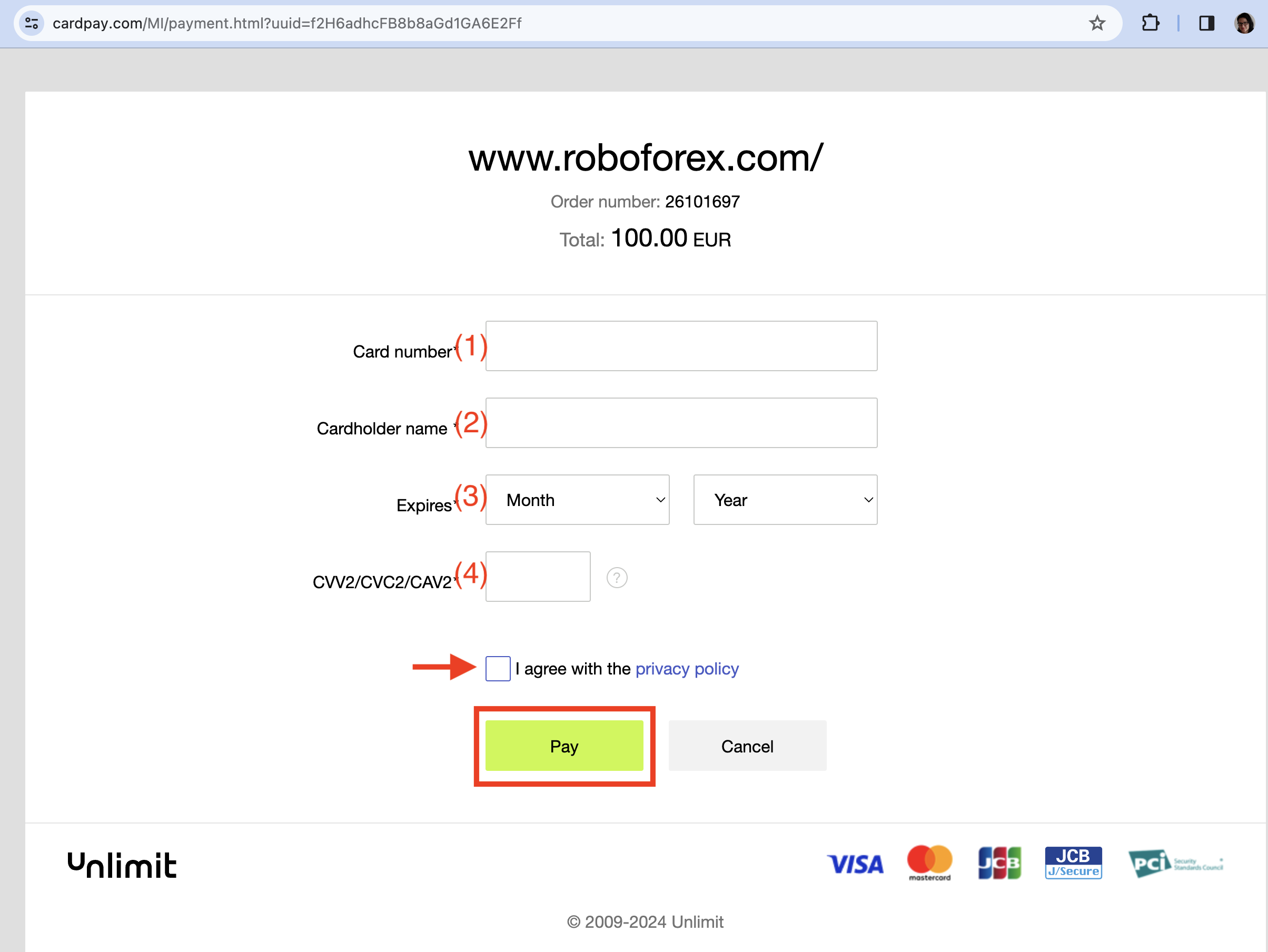Bookmark this page with the star icon

point(1097,24)
